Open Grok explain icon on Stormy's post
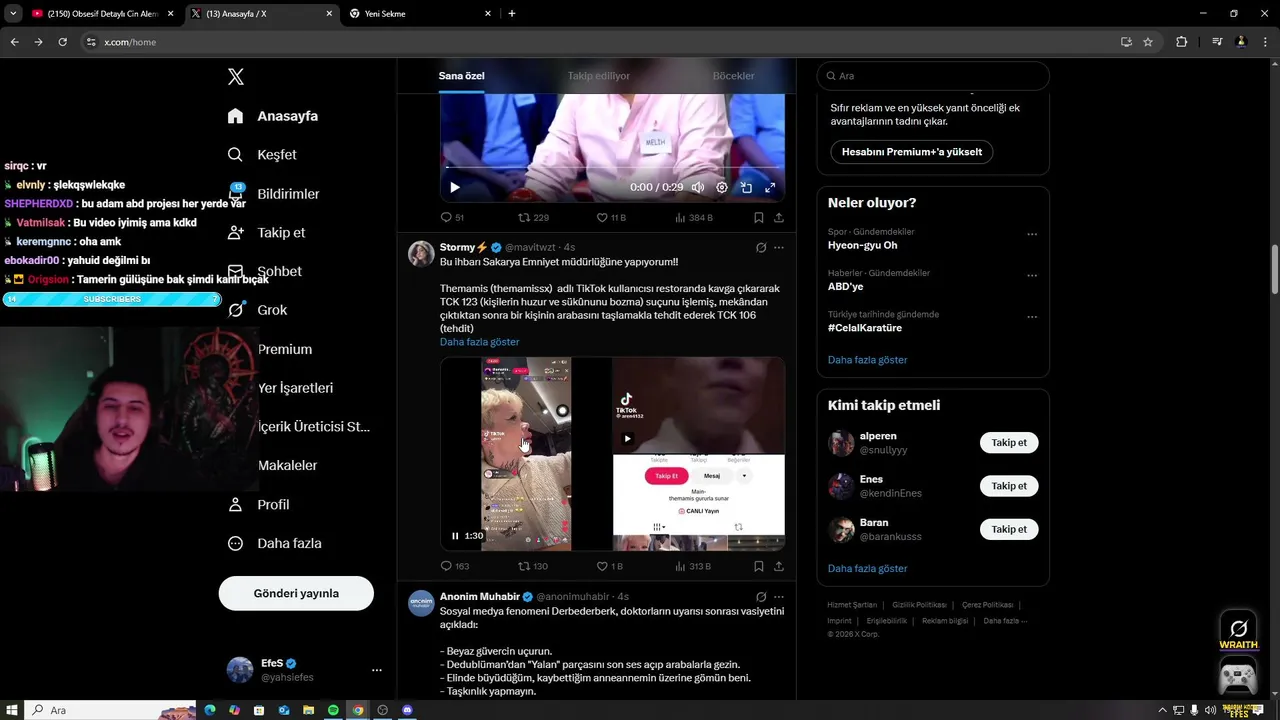The height and width of the screenshot is (720, 1280). click(761, 247)
